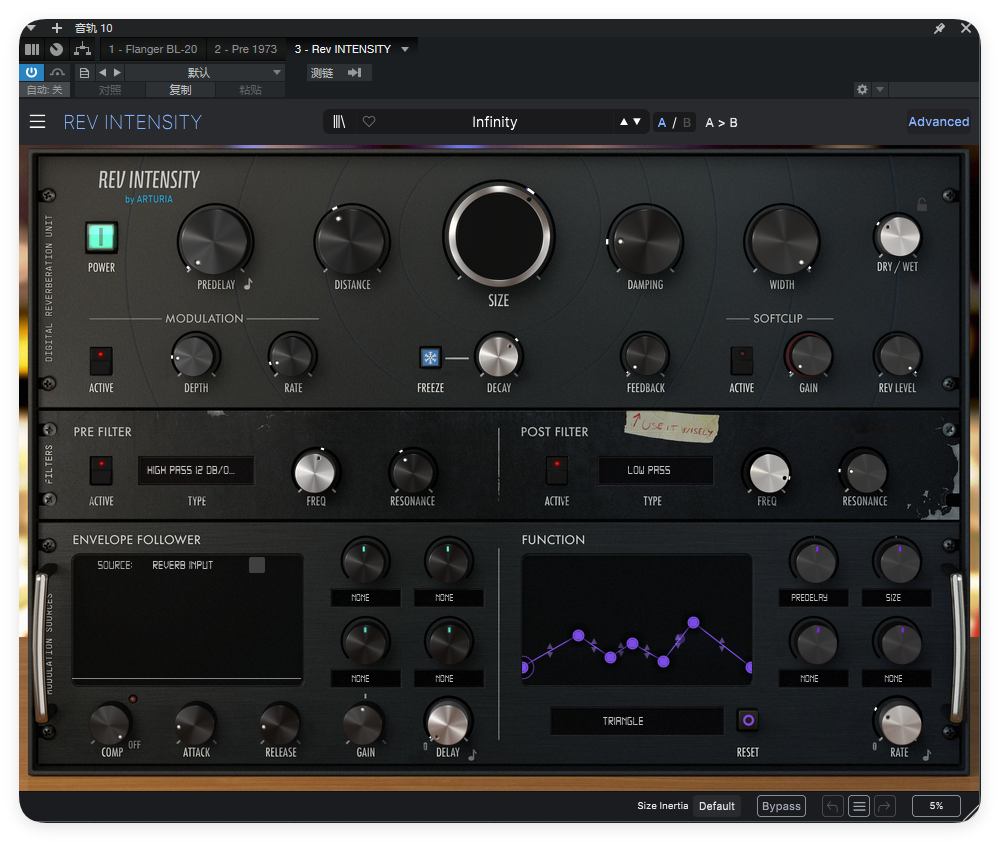
Task: Open the Advanced panel
Action: tap(938, 121)
